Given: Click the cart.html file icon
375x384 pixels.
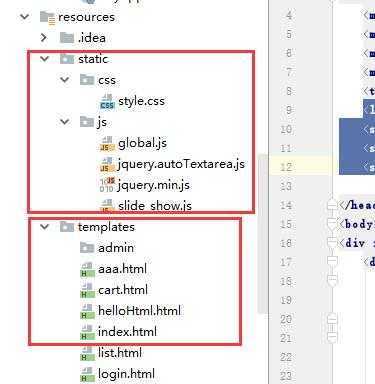Looking at the screenshot, I should pyautogui.click(x=87, y=290).
